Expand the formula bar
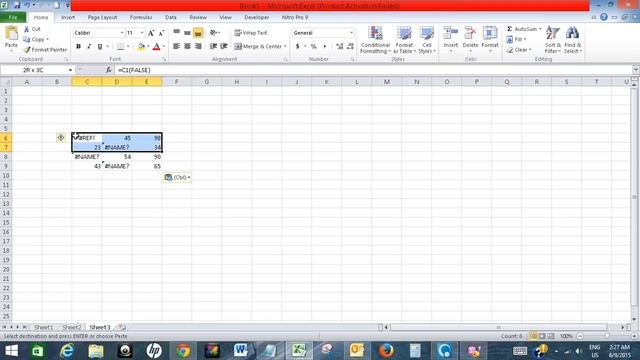 [636, 70]
